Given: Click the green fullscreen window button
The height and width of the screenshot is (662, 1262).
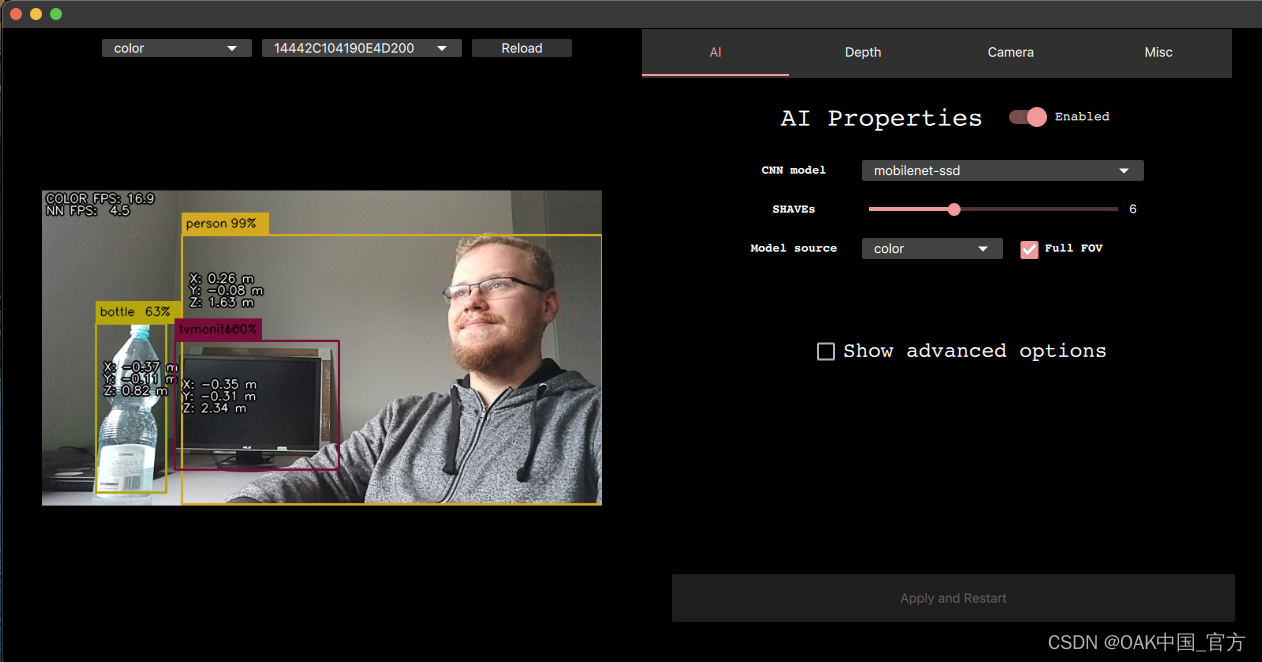Looking at the screenshot, I should (x=56, y=14).
